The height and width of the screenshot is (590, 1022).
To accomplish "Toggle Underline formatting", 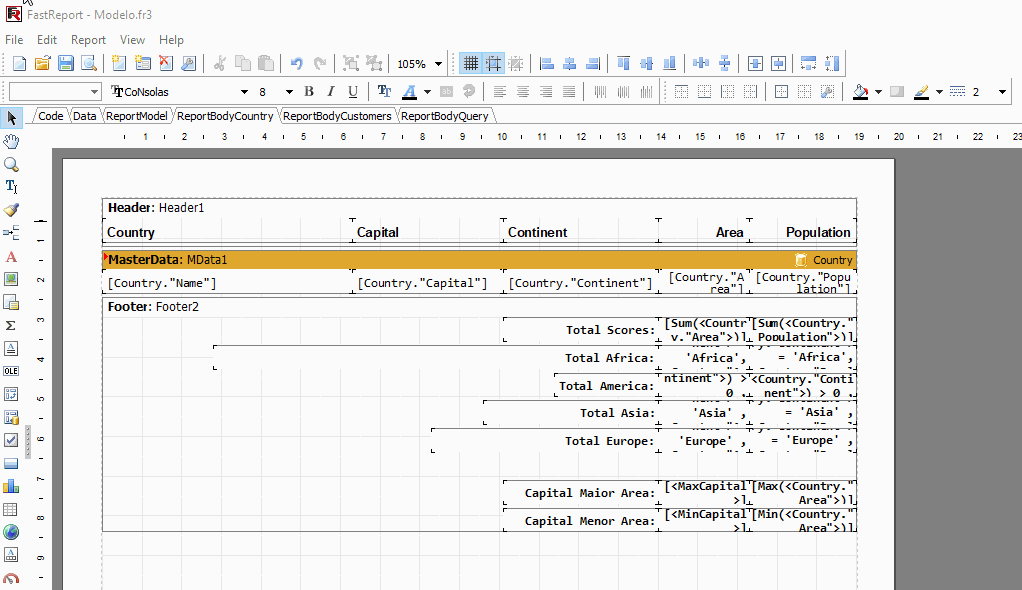I will [x=353, y=92].
